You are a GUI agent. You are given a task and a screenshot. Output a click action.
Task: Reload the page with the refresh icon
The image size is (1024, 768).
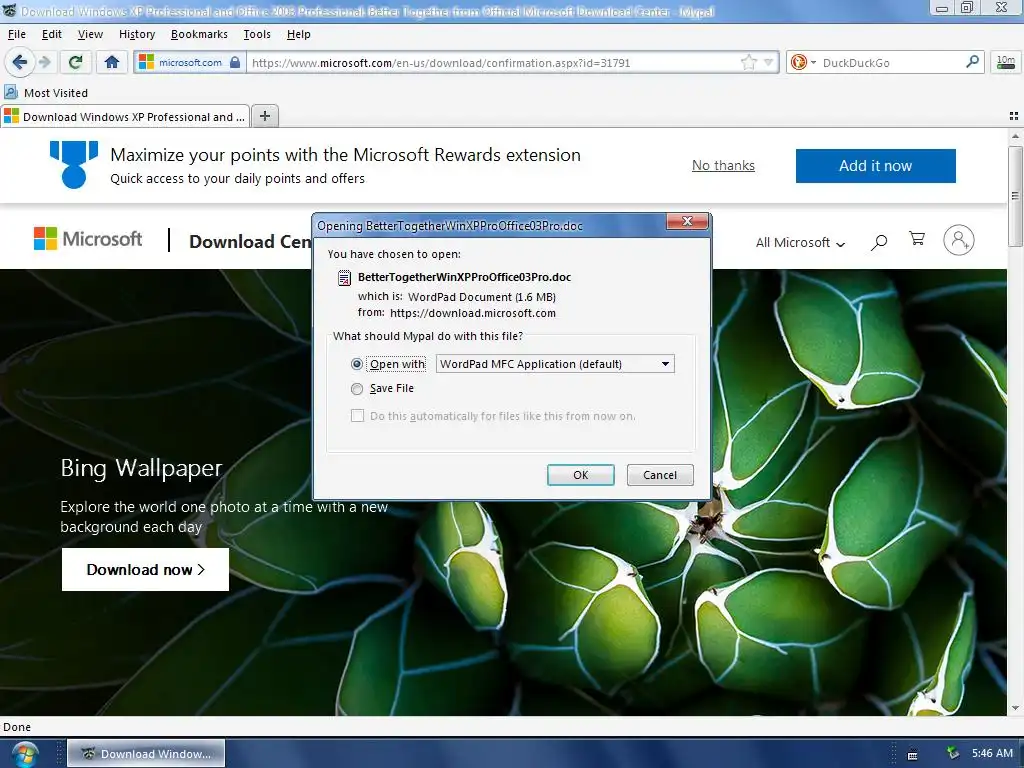click(x=76, y=63)
